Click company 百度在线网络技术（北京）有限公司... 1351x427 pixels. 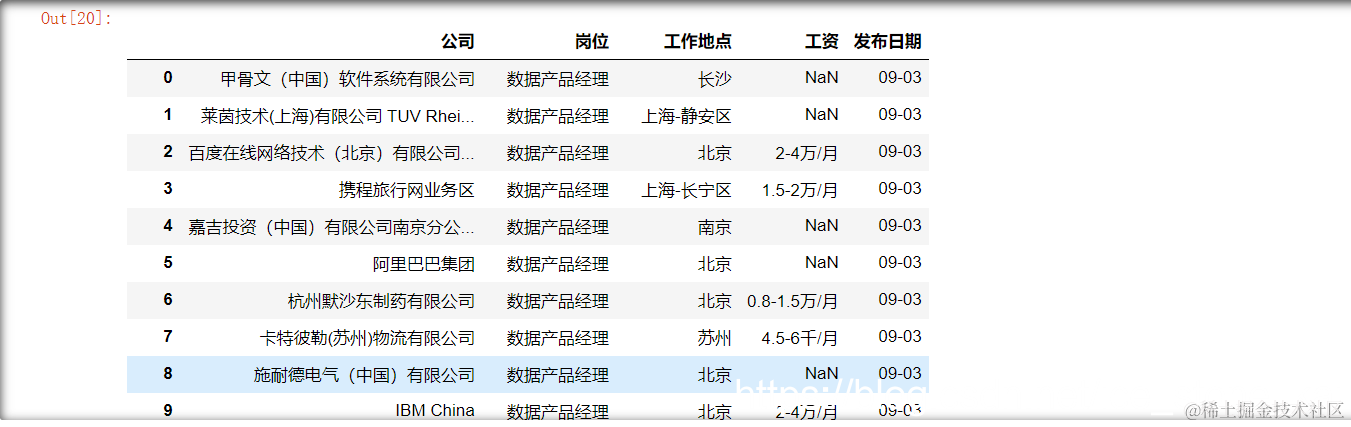pyautogui.click(x=332, y=153)
